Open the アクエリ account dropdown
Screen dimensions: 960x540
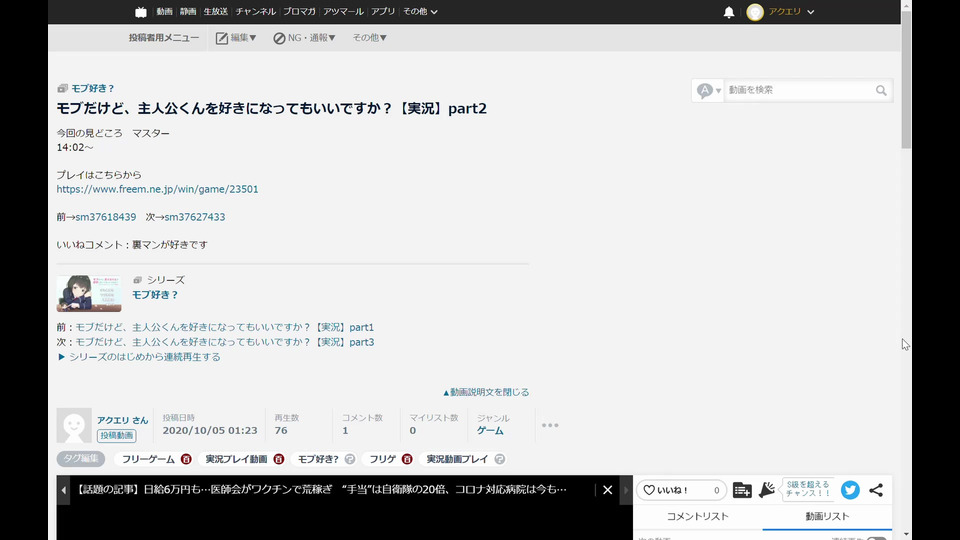792,12
